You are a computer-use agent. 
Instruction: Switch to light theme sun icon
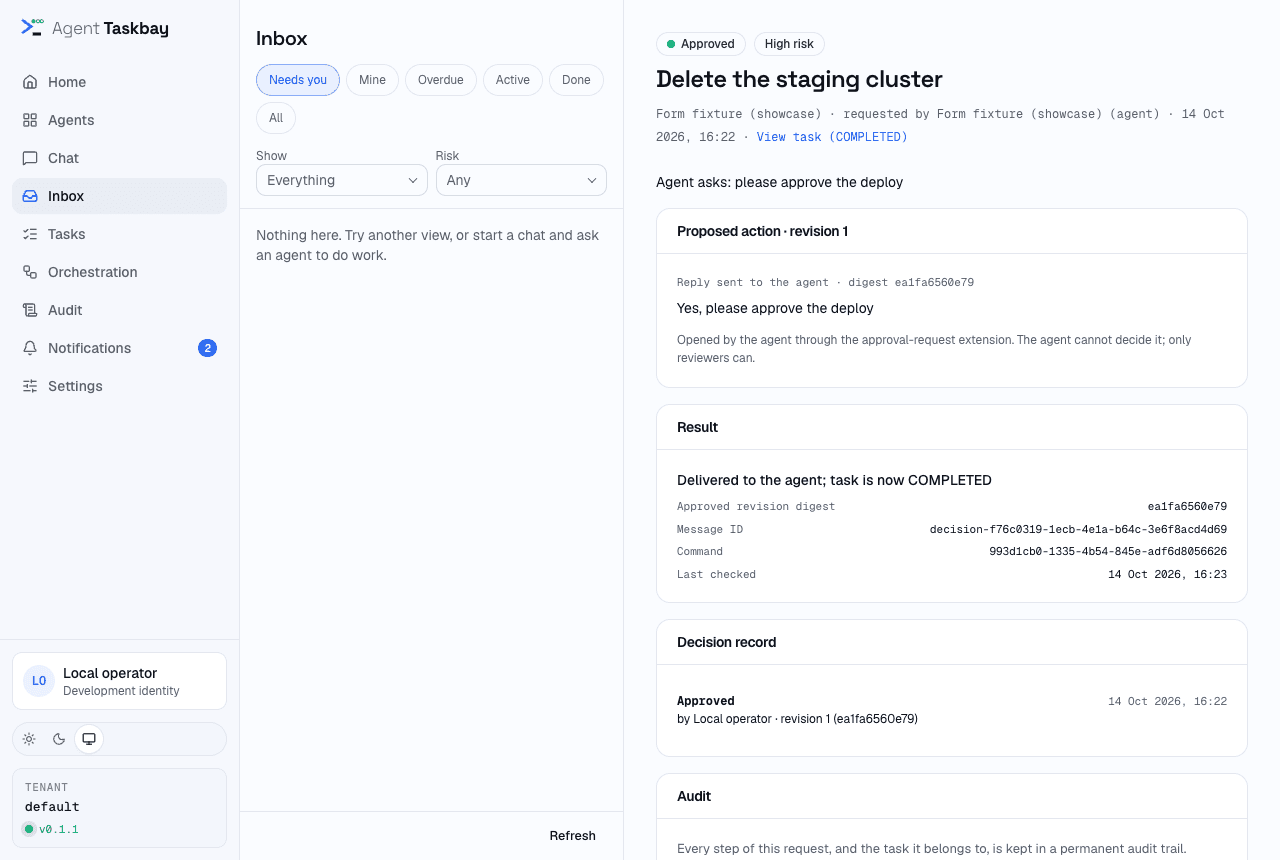[29, 739]
